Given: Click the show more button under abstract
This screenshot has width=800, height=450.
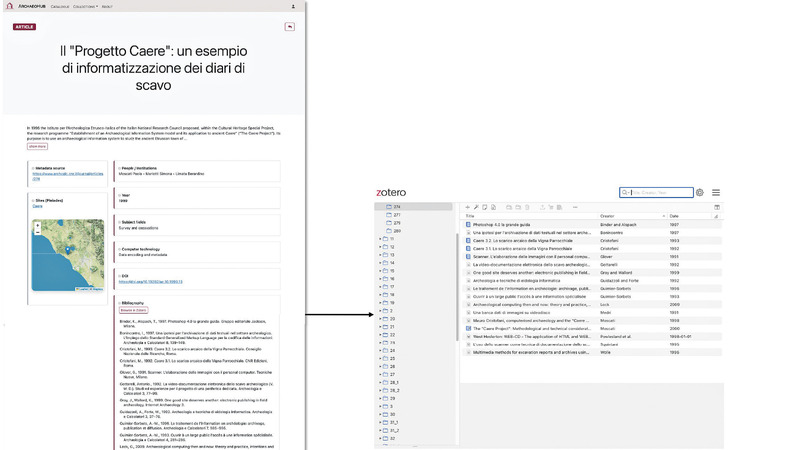Looking at the screenshot, I should [37, 146].
